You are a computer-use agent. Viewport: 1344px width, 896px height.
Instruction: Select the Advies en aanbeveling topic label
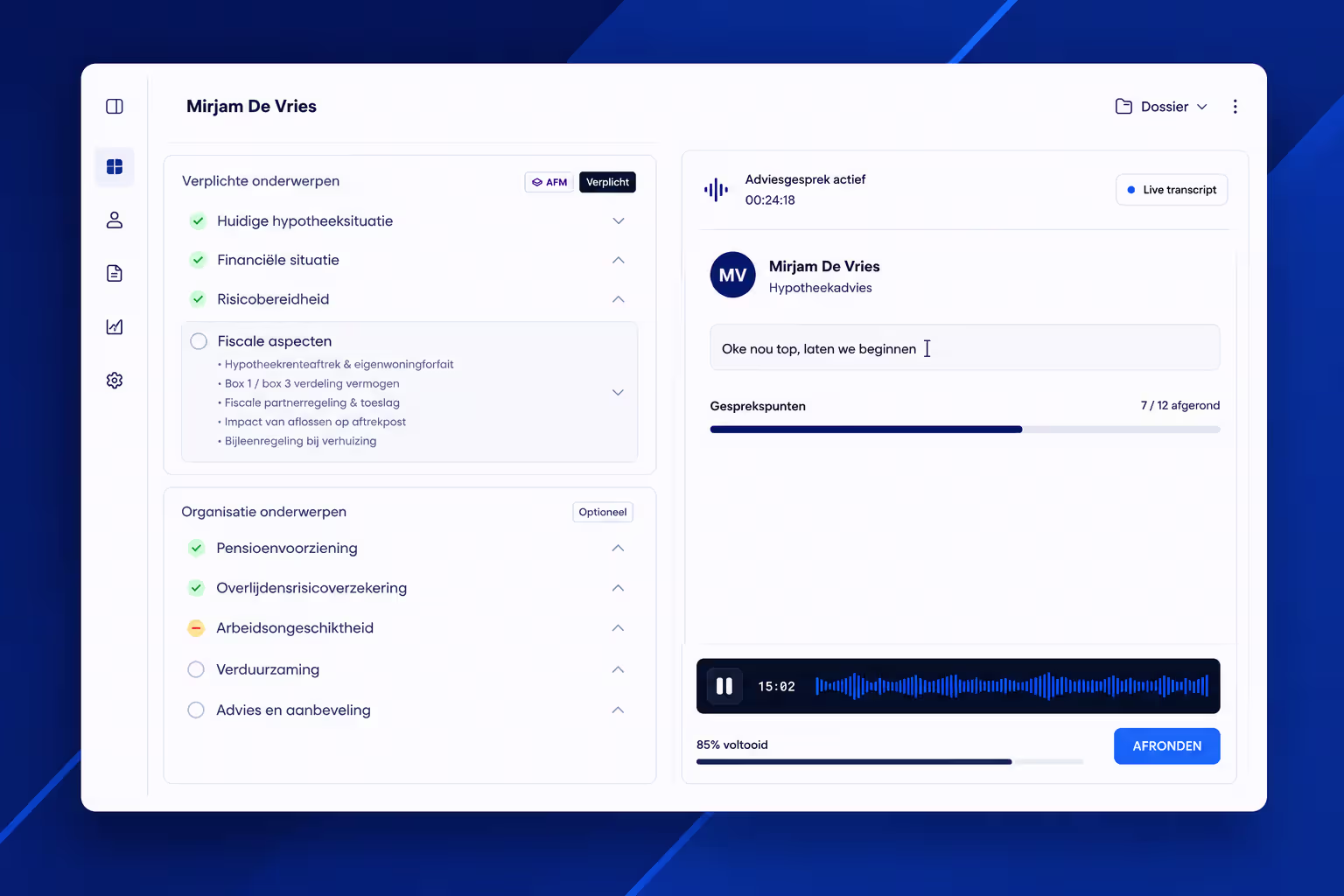293,710
